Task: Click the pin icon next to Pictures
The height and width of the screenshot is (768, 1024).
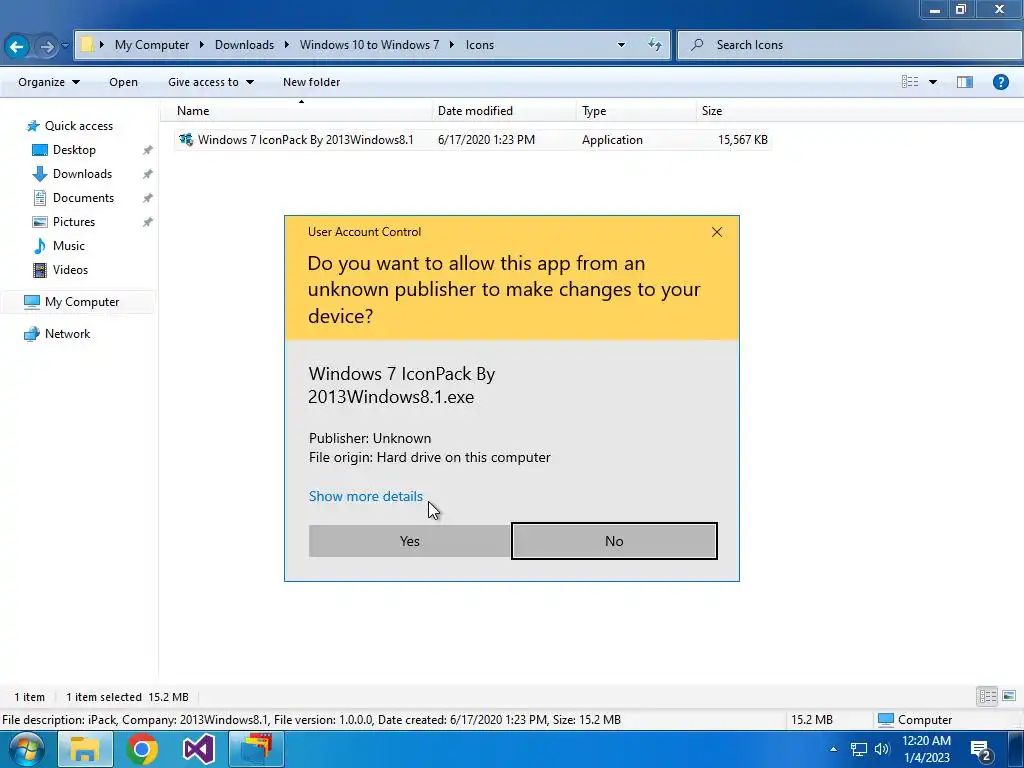Action: point(148,222)
